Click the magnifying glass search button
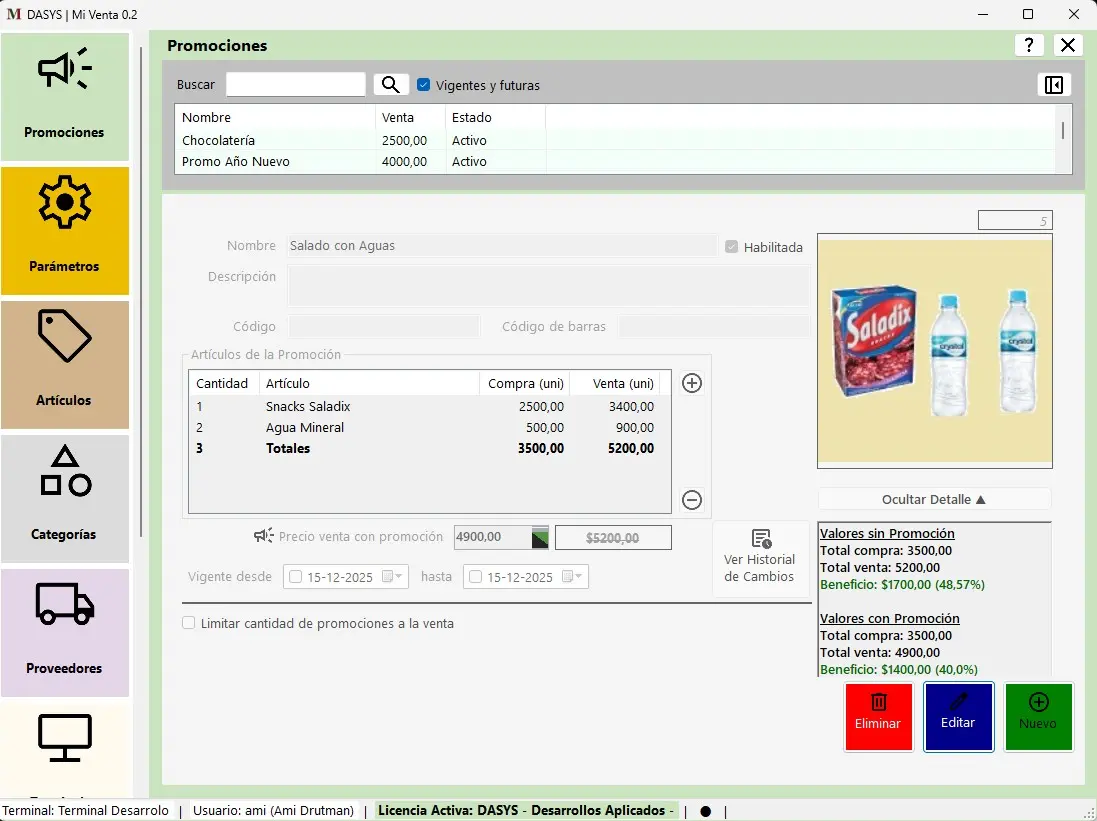 [x=391, y=85]
